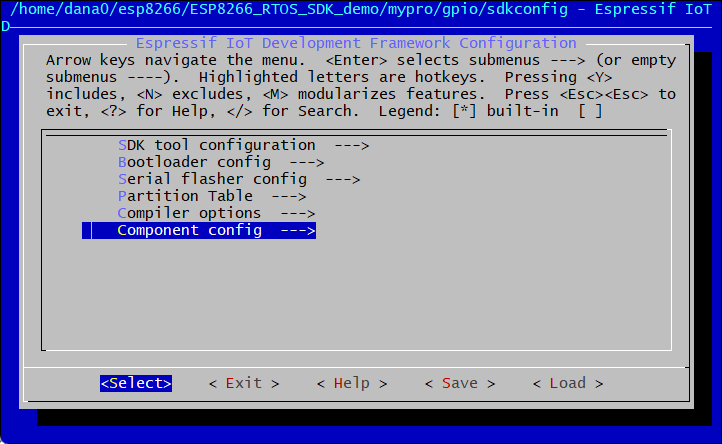Open help with the < Help > button
The height and width of the screenshot is (444, 722).
coord(352,383)
